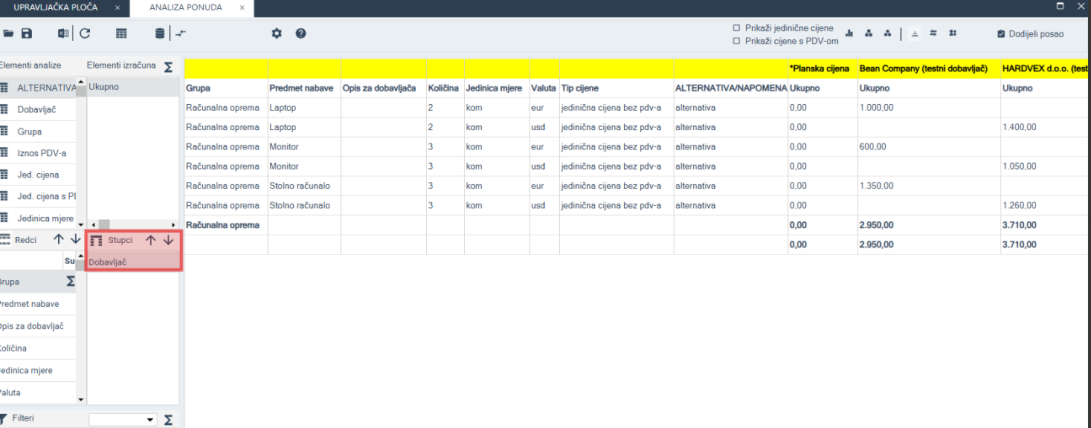Open help question mark icon

click(300, 33)
